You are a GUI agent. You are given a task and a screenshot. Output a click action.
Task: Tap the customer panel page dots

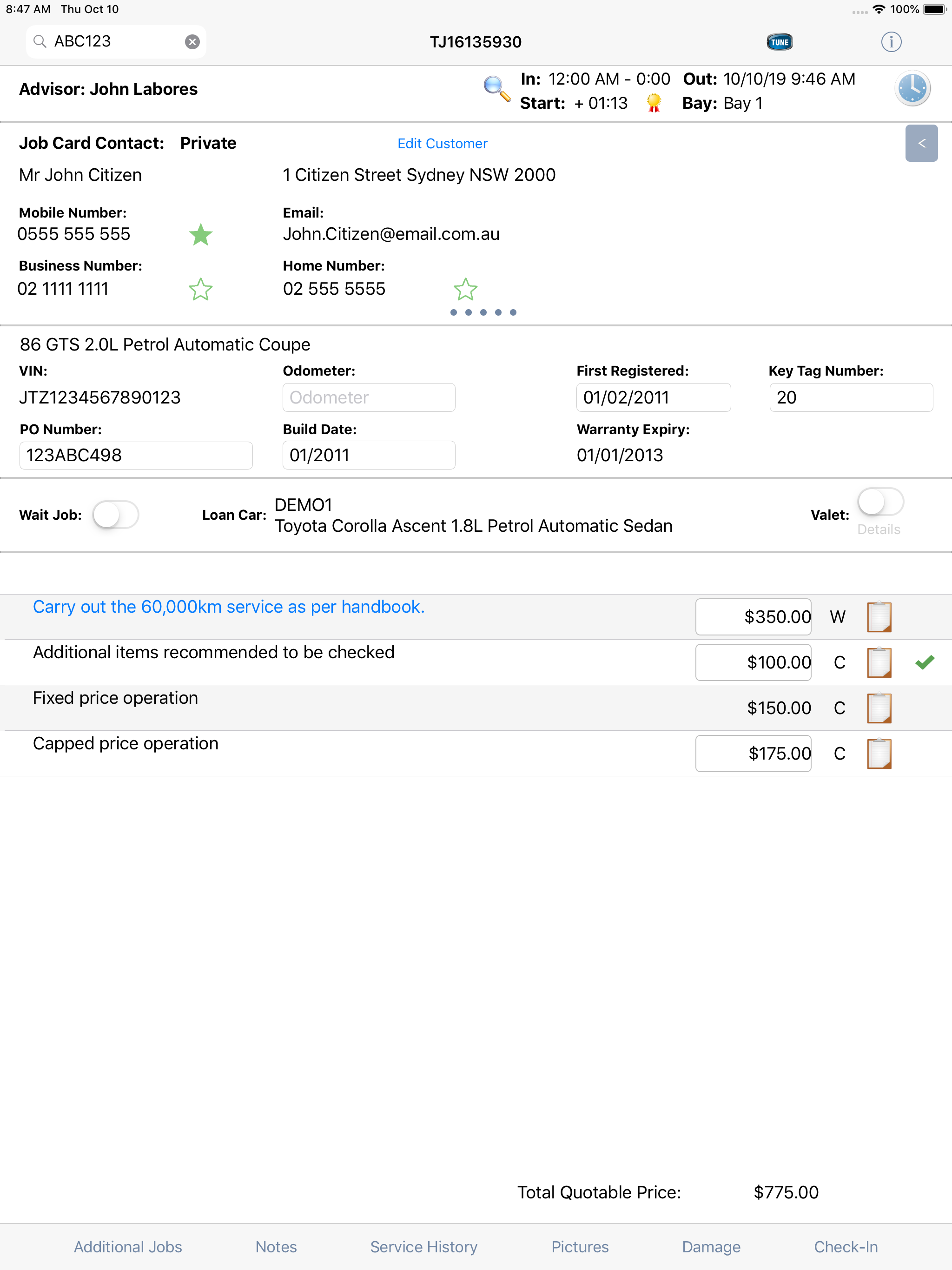pyautogui.click(x=483, y=312)
